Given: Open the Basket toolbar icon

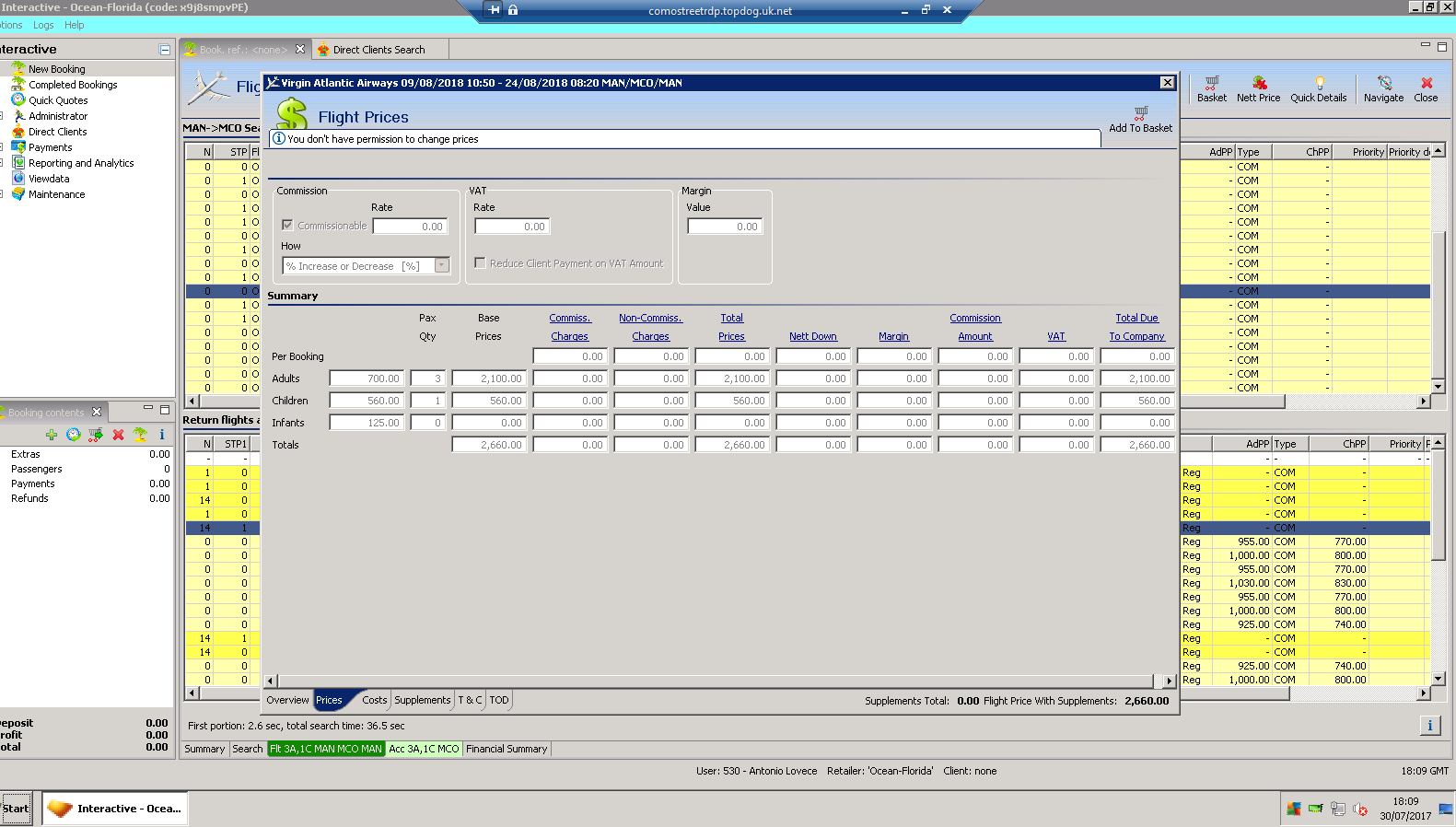Looking at the screenshot, I should [1211, 84].
